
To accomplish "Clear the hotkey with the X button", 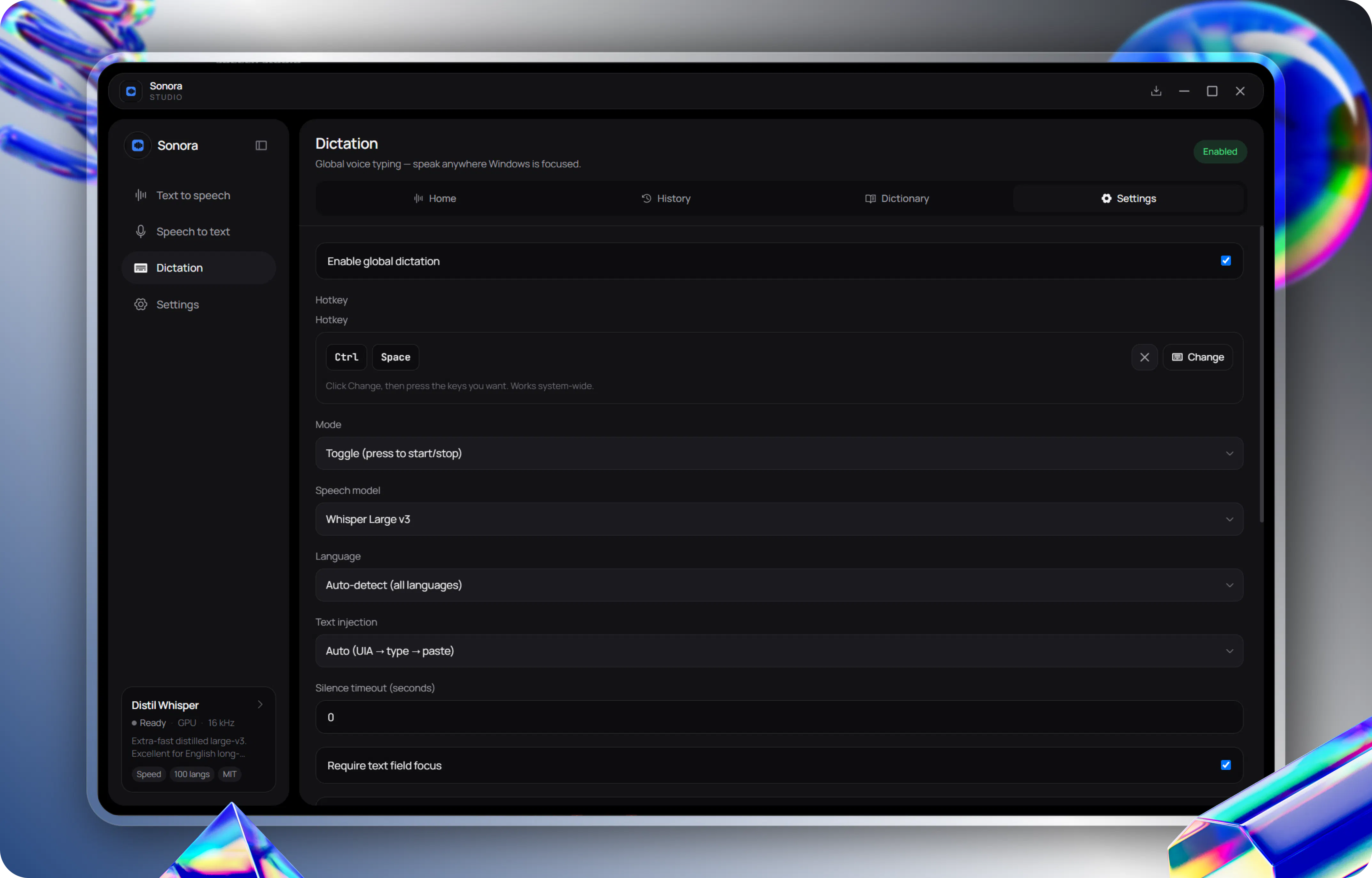I will pos(1144,357).
